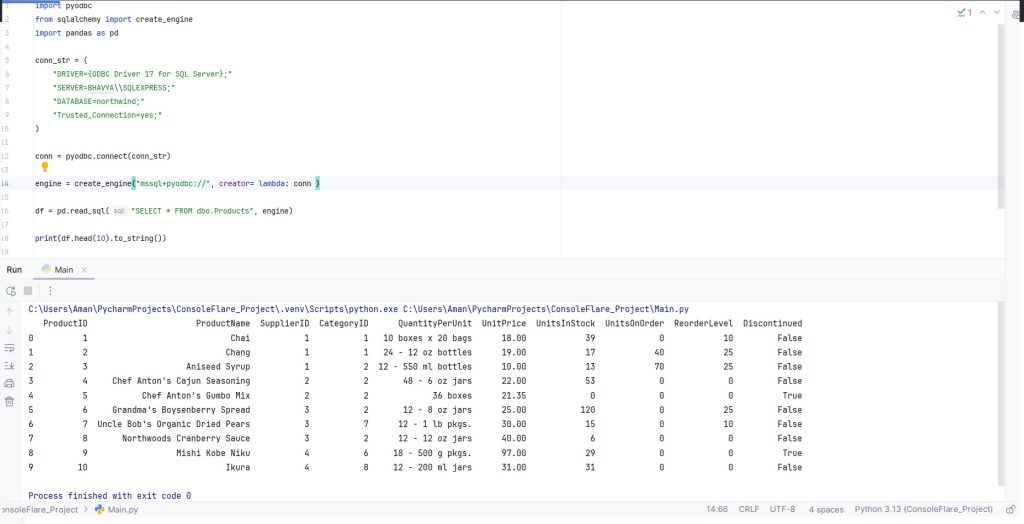This screenshot has height=524, width=1024.
Task: Click the mssql+pyodbc:// string in create_engine
Action: [173, 184]
